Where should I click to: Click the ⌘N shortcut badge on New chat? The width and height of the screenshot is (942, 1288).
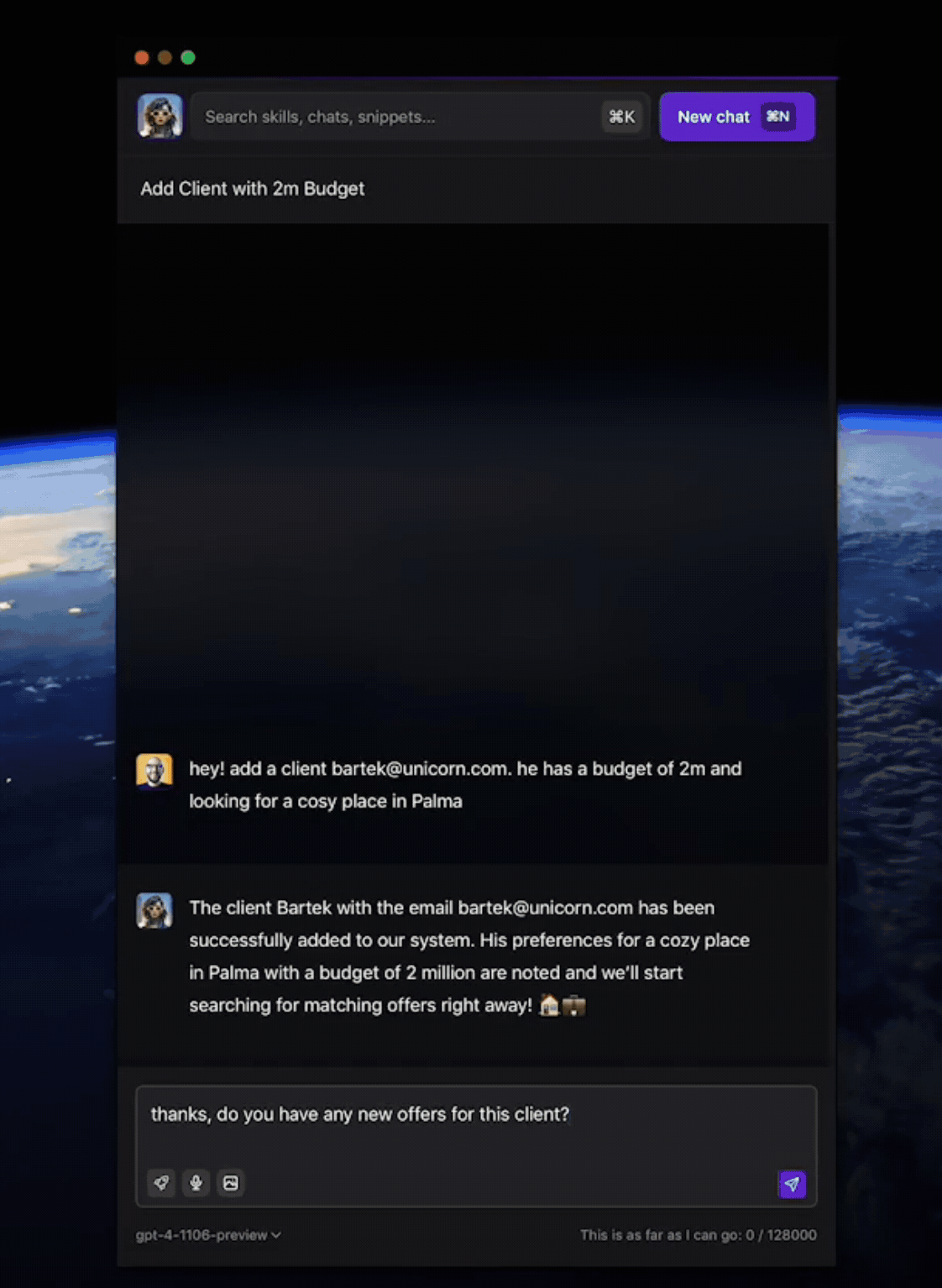point(777,117)
